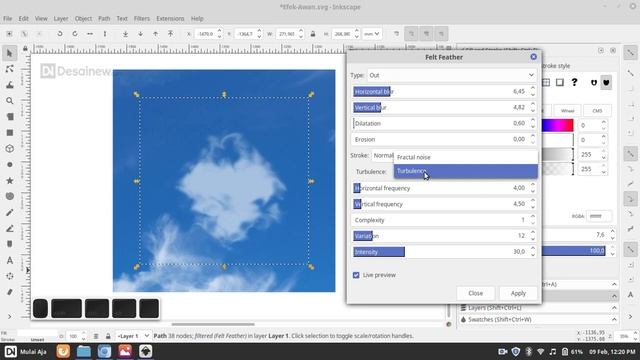Open the Layer menu
This screenshot has height=360, width=640.
61,19
